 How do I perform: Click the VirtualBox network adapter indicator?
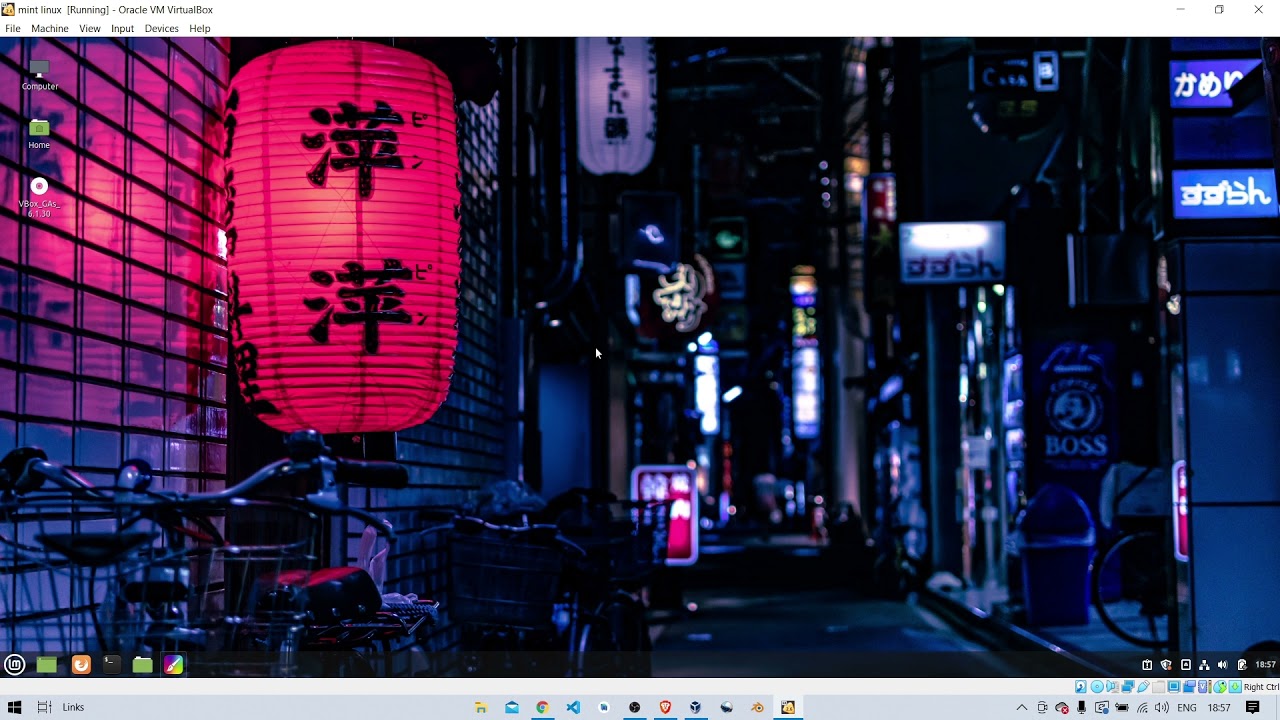point(1127,687)
